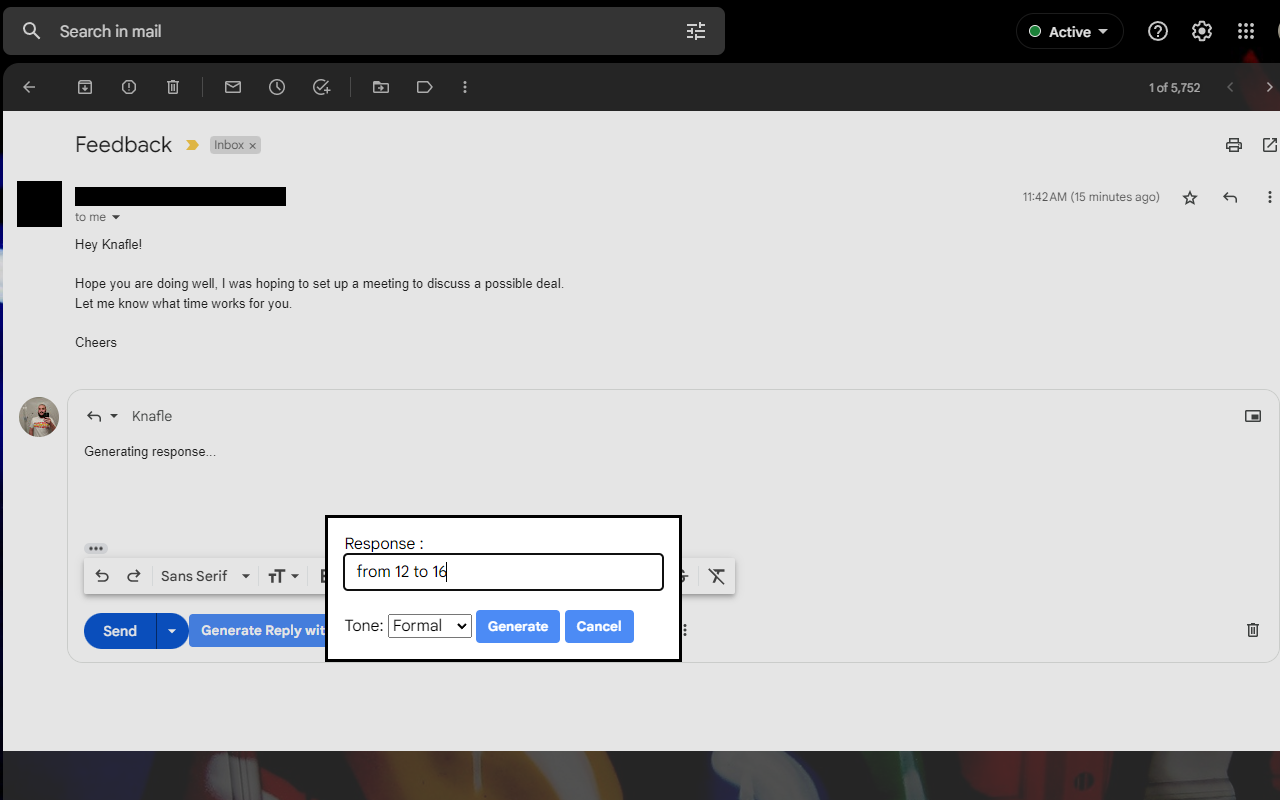1280x800 pixels.
Task: Star the Feedback message
Action: click(1189, 197)
